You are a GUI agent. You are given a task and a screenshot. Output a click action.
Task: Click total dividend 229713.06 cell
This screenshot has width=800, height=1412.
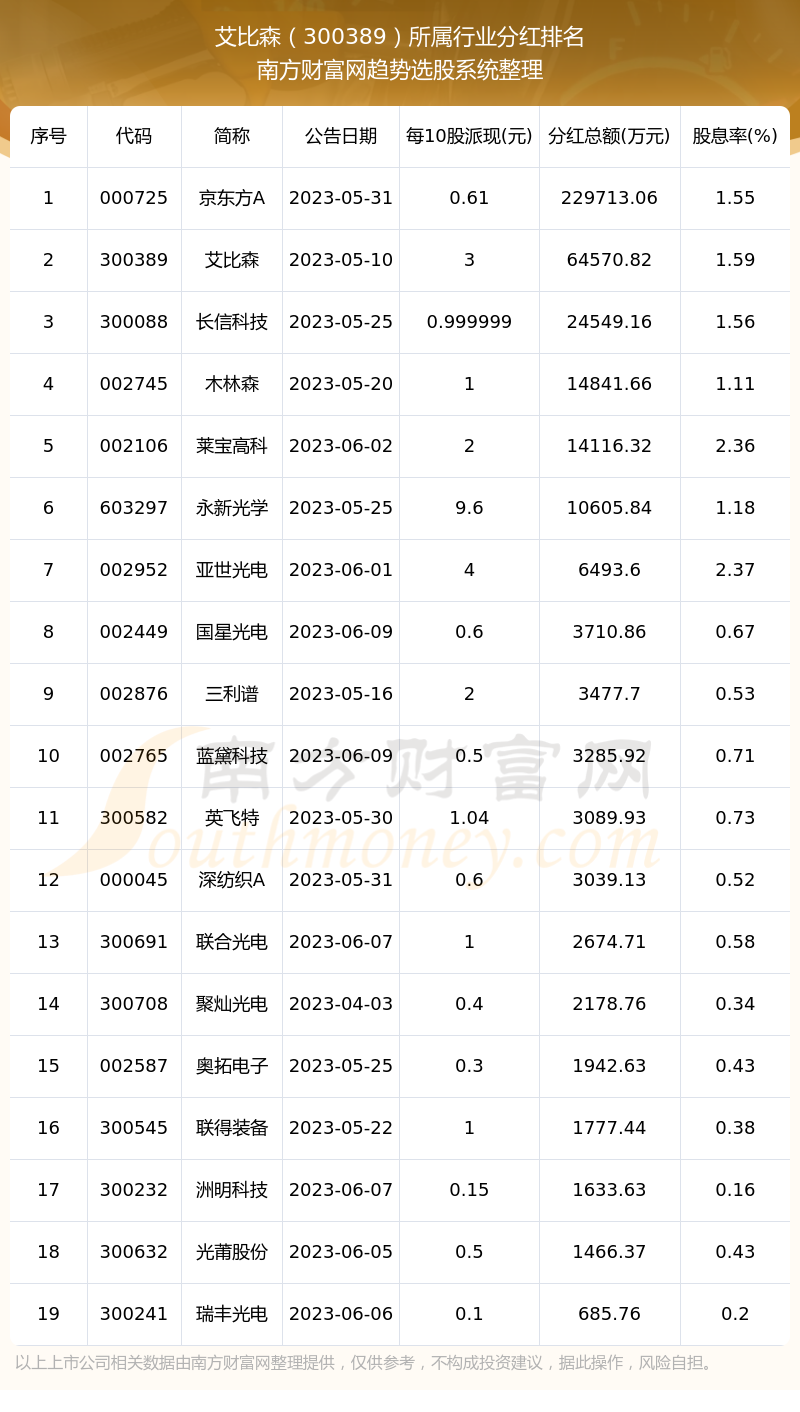[x=609, y=198]
